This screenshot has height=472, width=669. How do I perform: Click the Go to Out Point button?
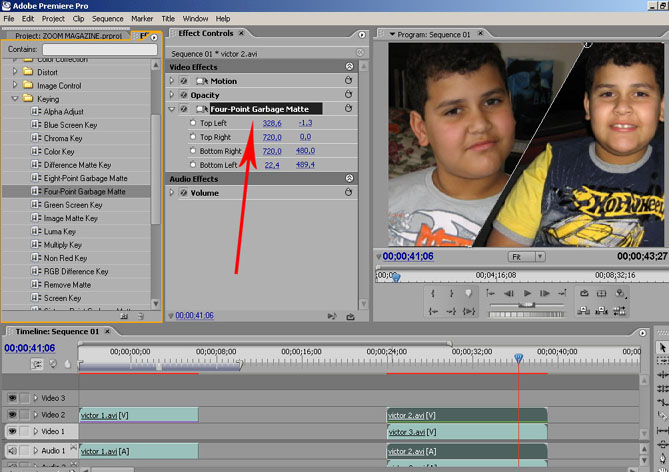(x=450, y=311)
